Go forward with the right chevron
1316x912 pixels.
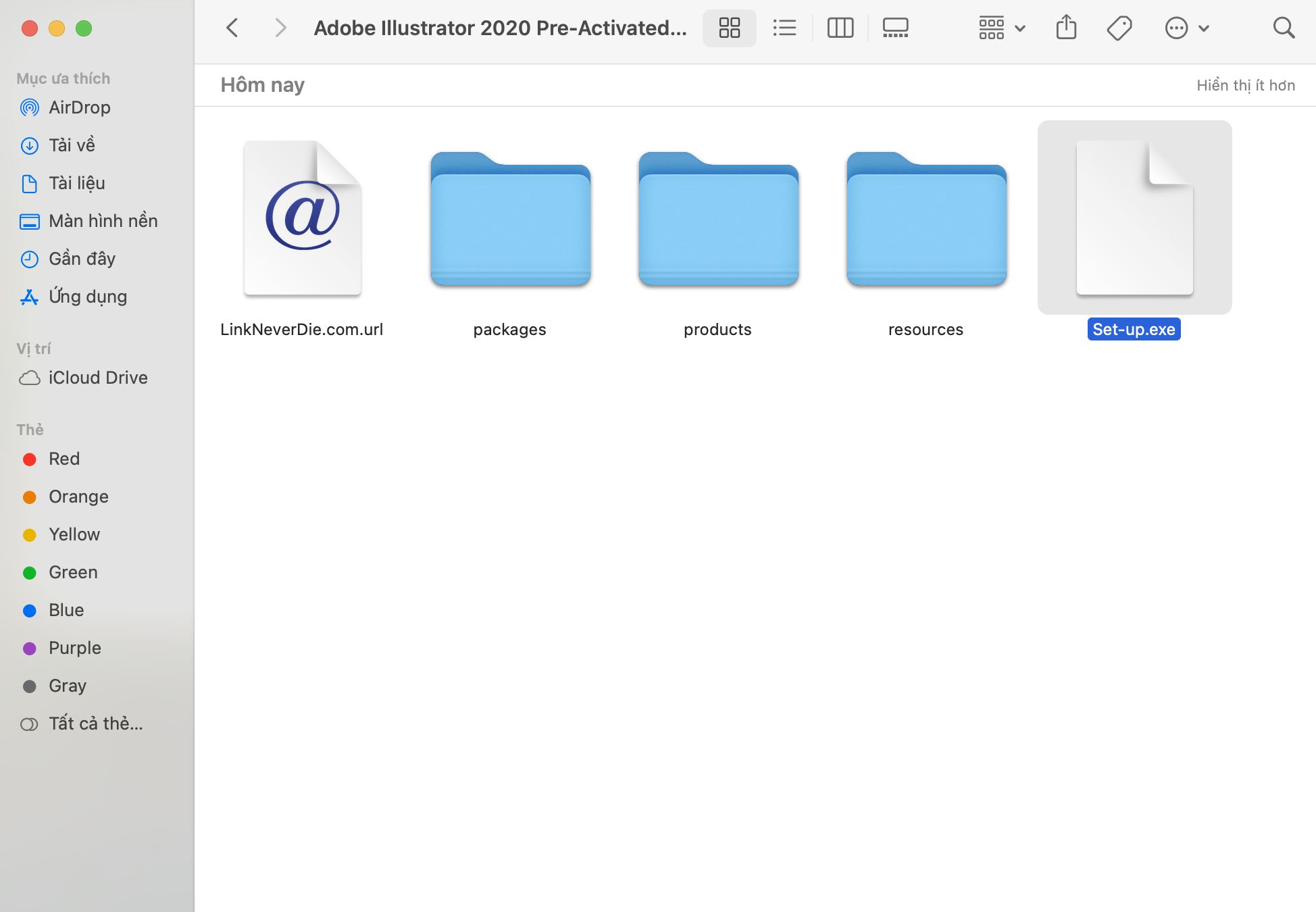(x=280, y=28)
